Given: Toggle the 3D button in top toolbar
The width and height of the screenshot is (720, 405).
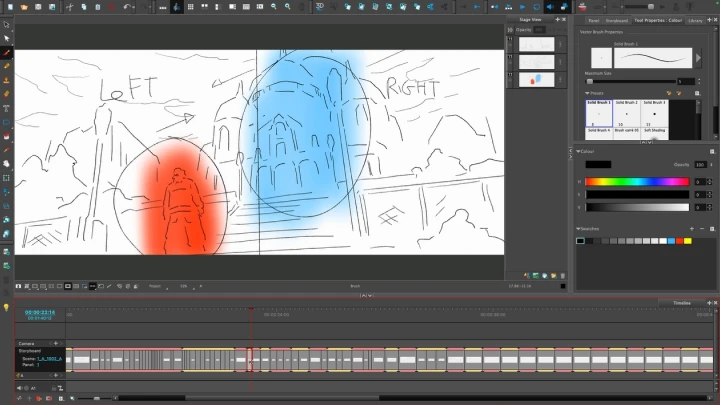Looking at the screenshot, I should (x=319, y=7).
